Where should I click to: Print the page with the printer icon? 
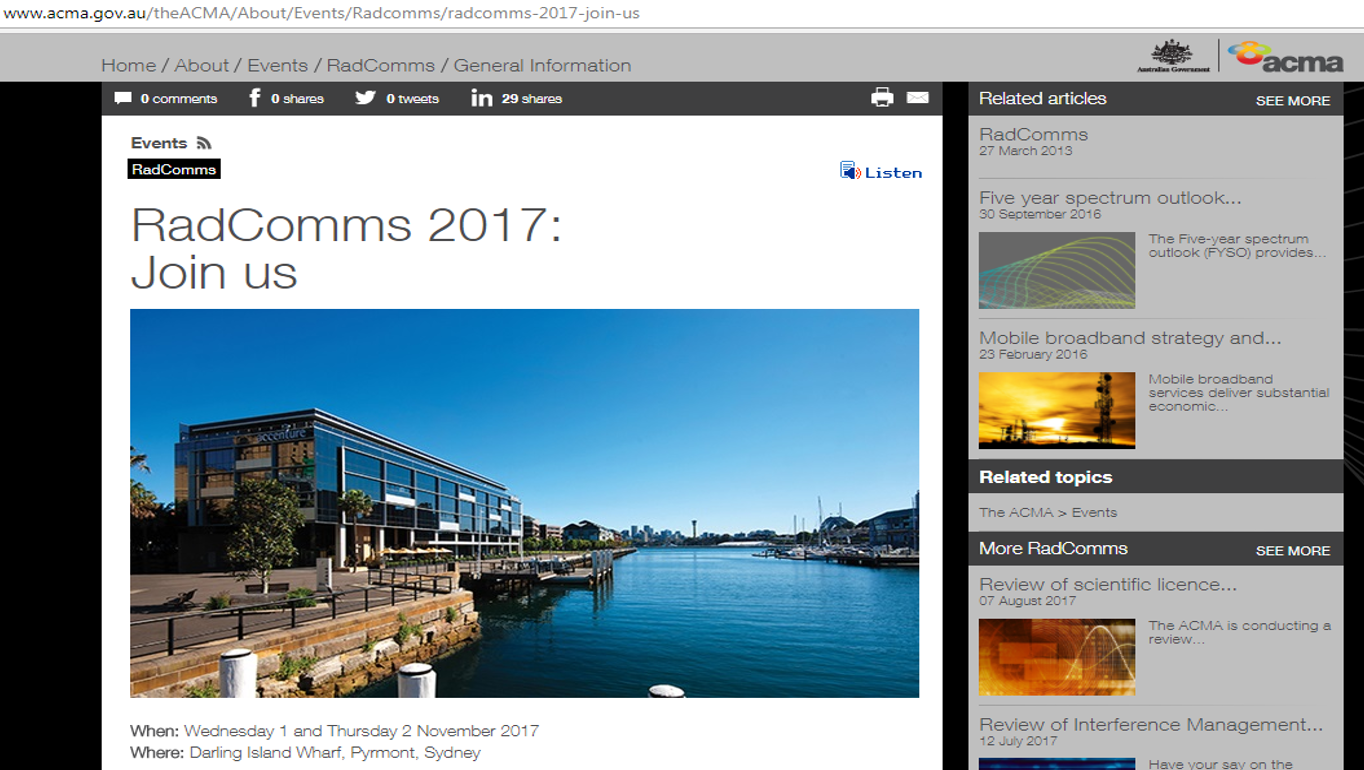pyautogui.click(x=882, y=97)
